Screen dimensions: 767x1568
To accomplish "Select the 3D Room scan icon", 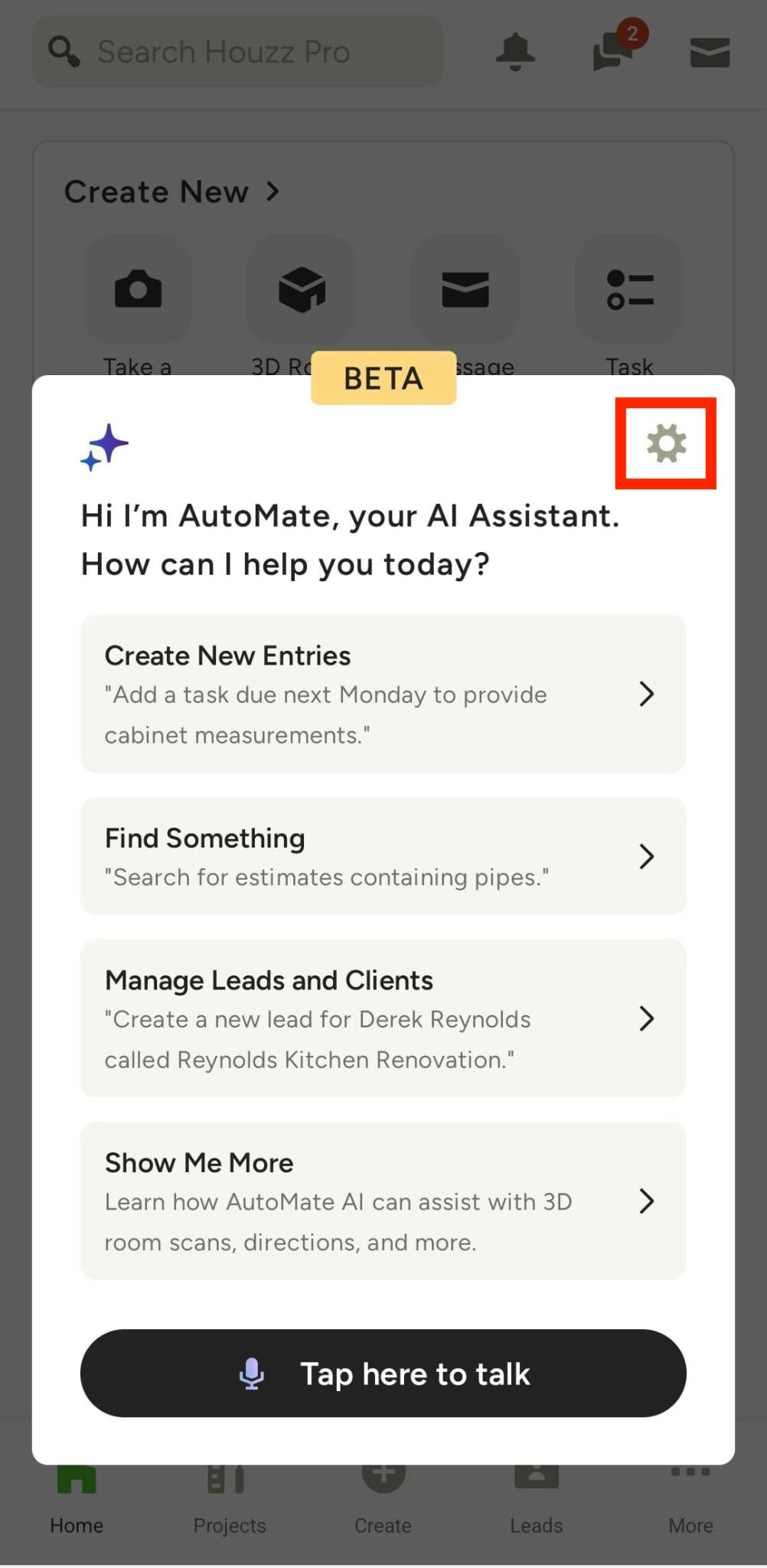I will [302, 289].
